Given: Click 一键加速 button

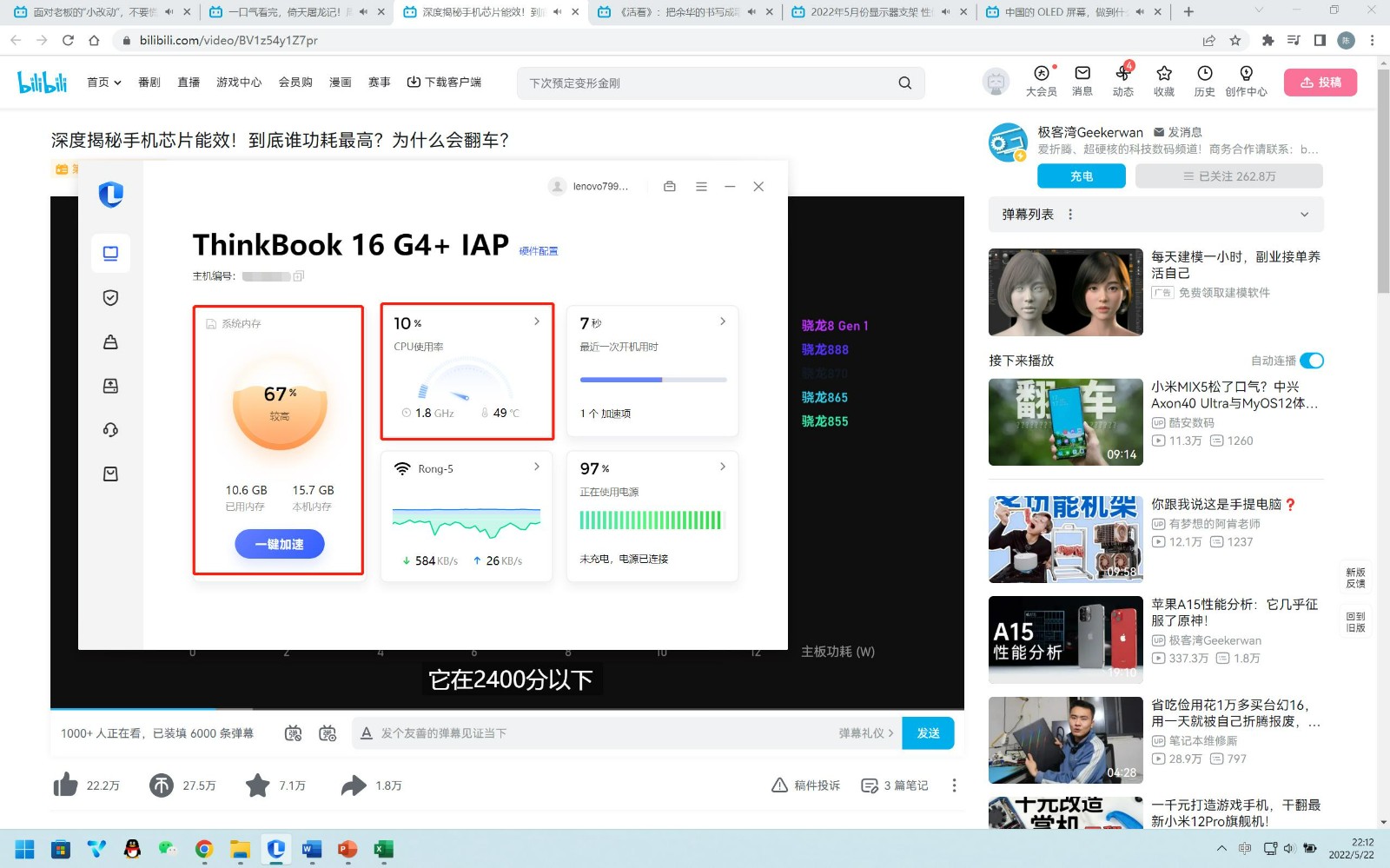Looking at the screenshot, I should 280,545.
